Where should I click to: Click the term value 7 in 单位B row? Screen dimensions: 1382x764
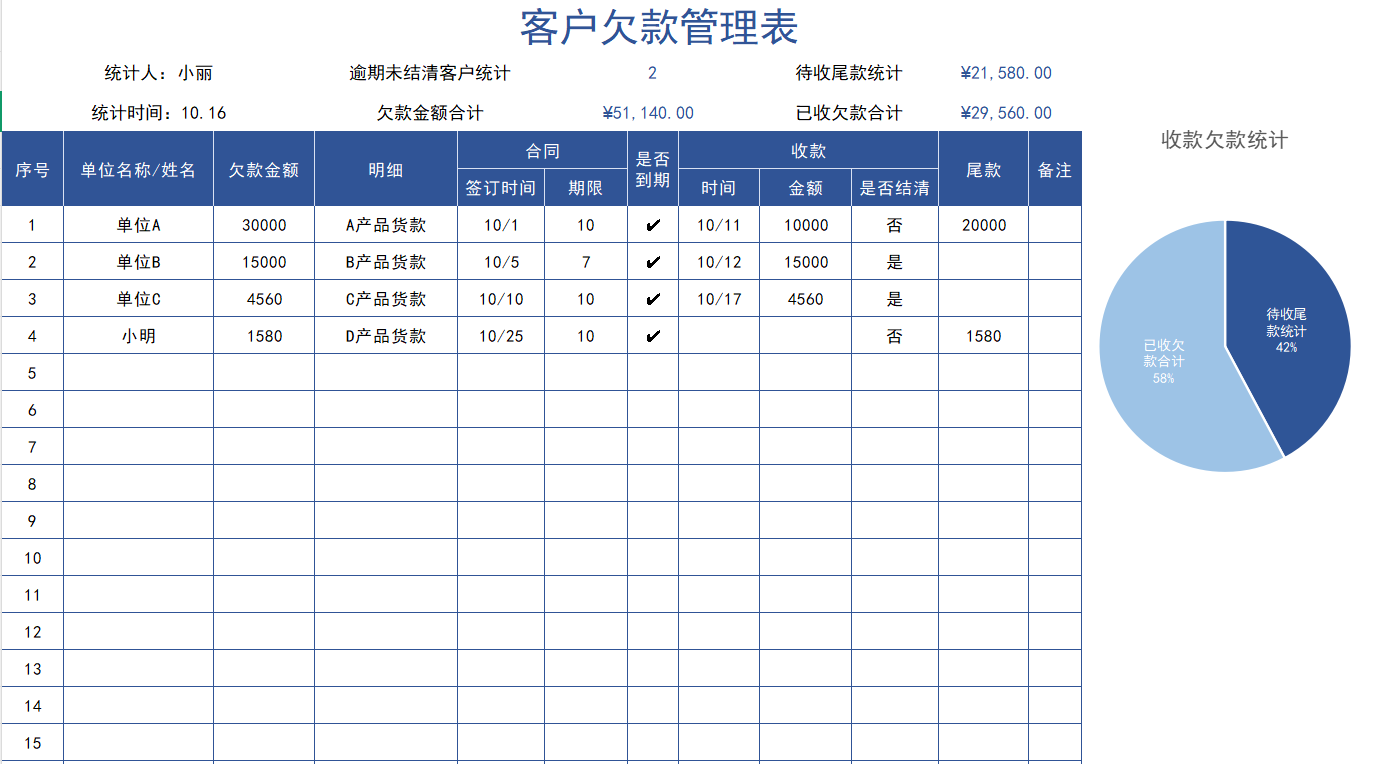click(x=586, y=262)
